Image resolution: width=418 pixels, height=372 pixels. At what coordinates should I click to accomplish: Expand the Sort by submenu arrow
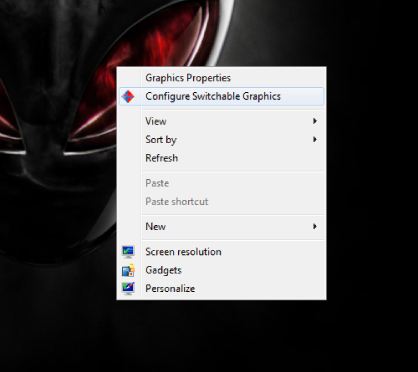315,139
